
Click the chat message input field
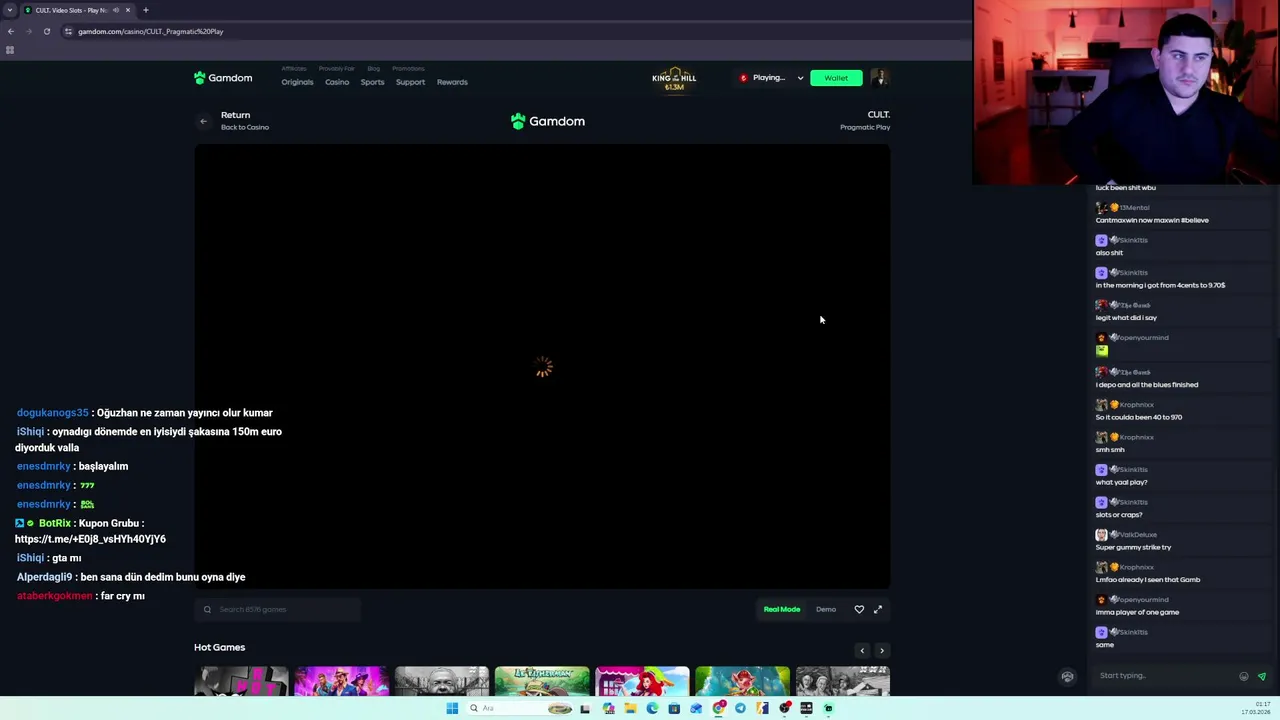[x=1165, y=676]
